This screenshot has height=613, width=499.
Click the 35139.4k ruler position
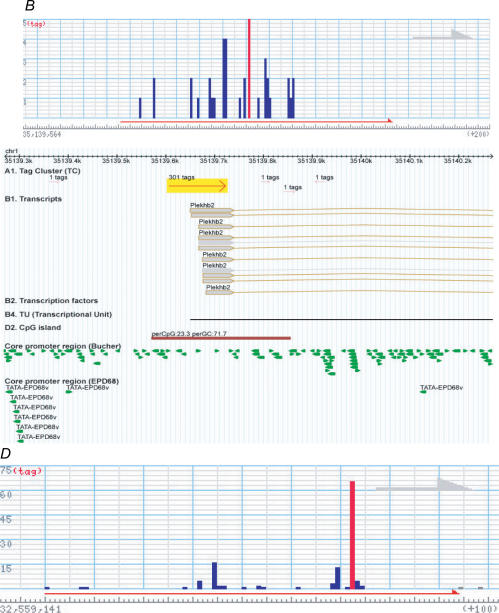[67, 160]
